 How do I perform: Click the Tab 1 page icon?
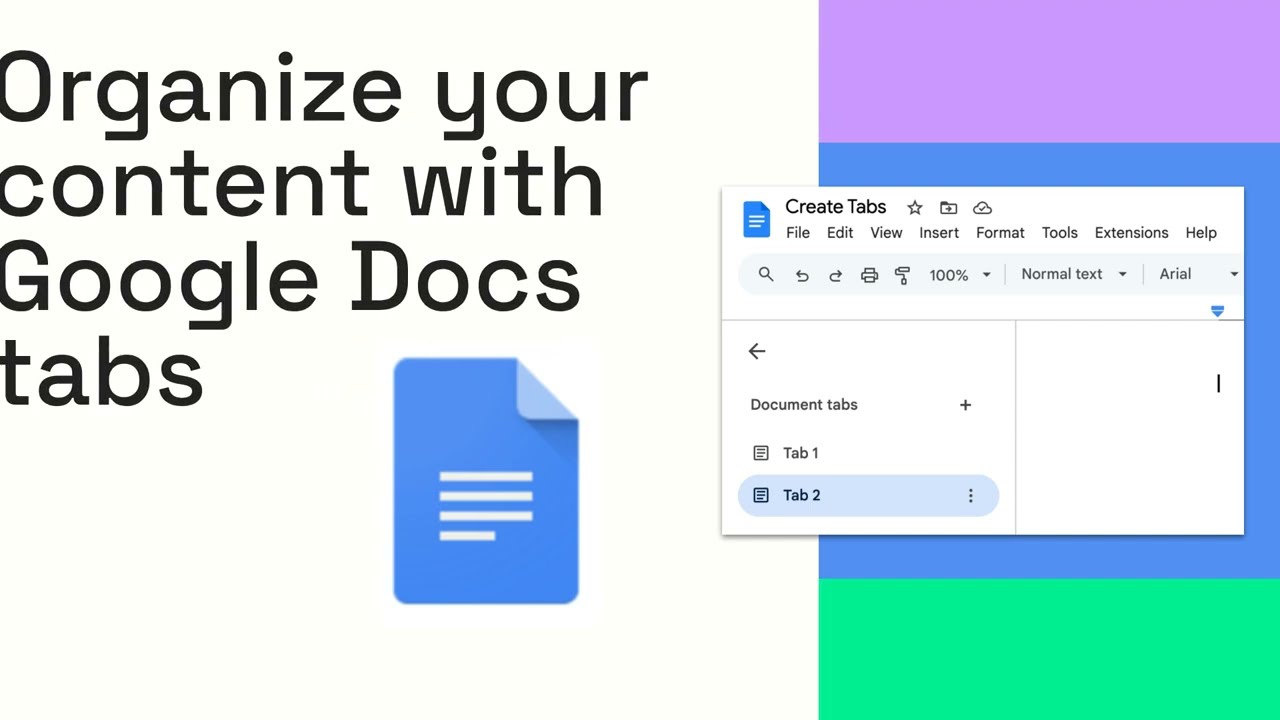tap(761, 453)
